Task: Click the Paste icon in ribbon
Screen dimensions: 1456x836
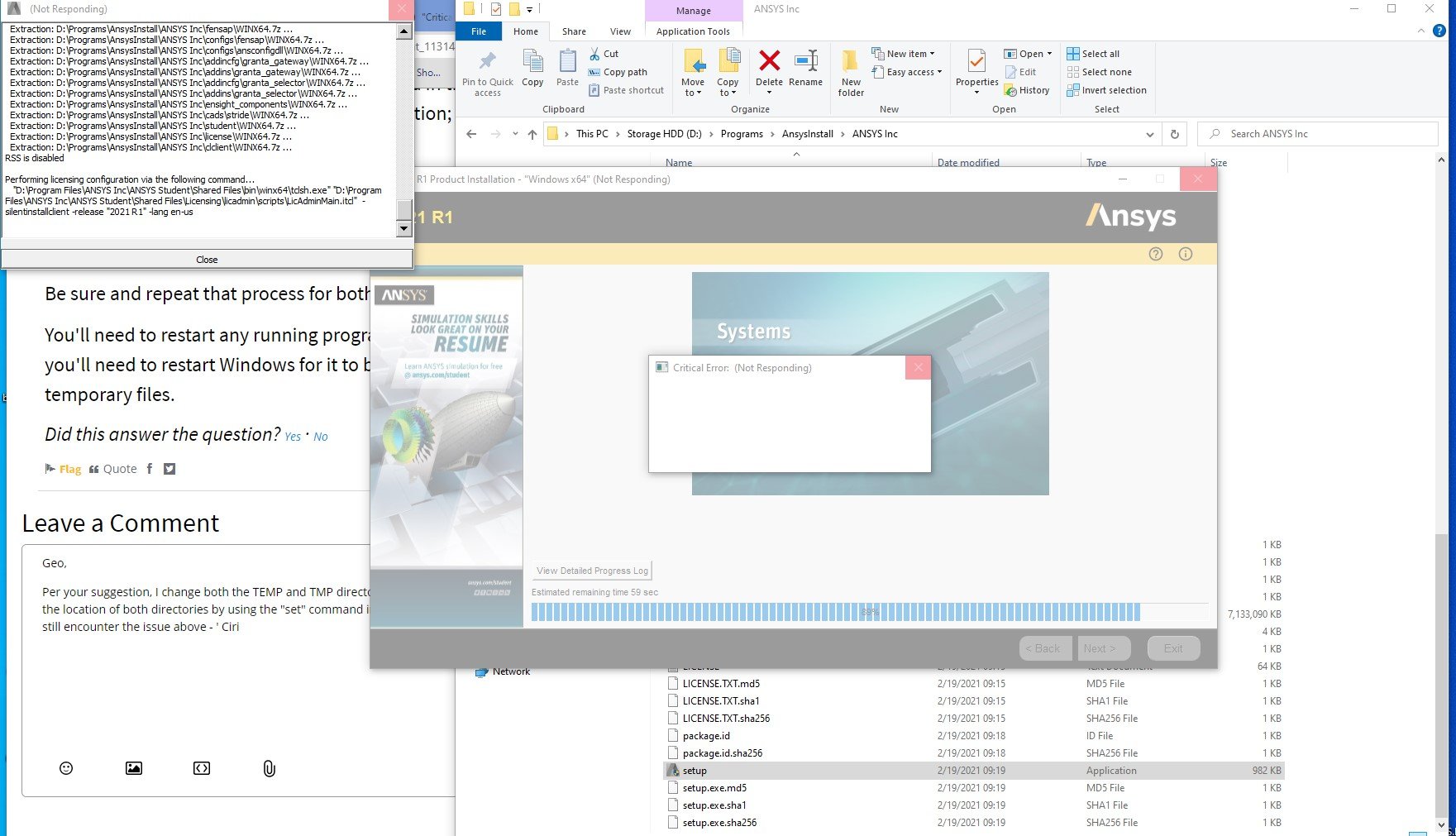Action: coord(568,61)
